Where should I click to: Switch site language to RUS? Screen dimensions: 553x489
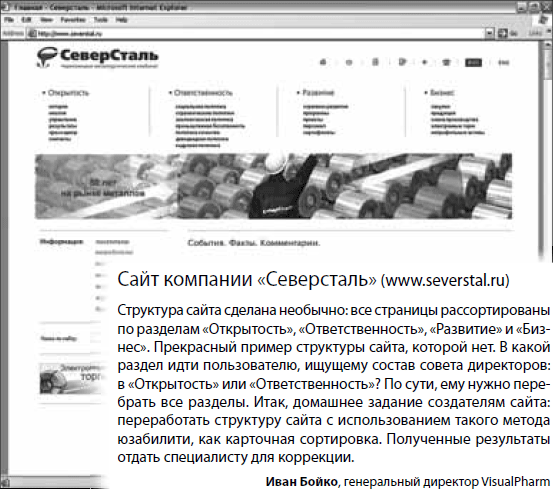(x=473, y=63)
